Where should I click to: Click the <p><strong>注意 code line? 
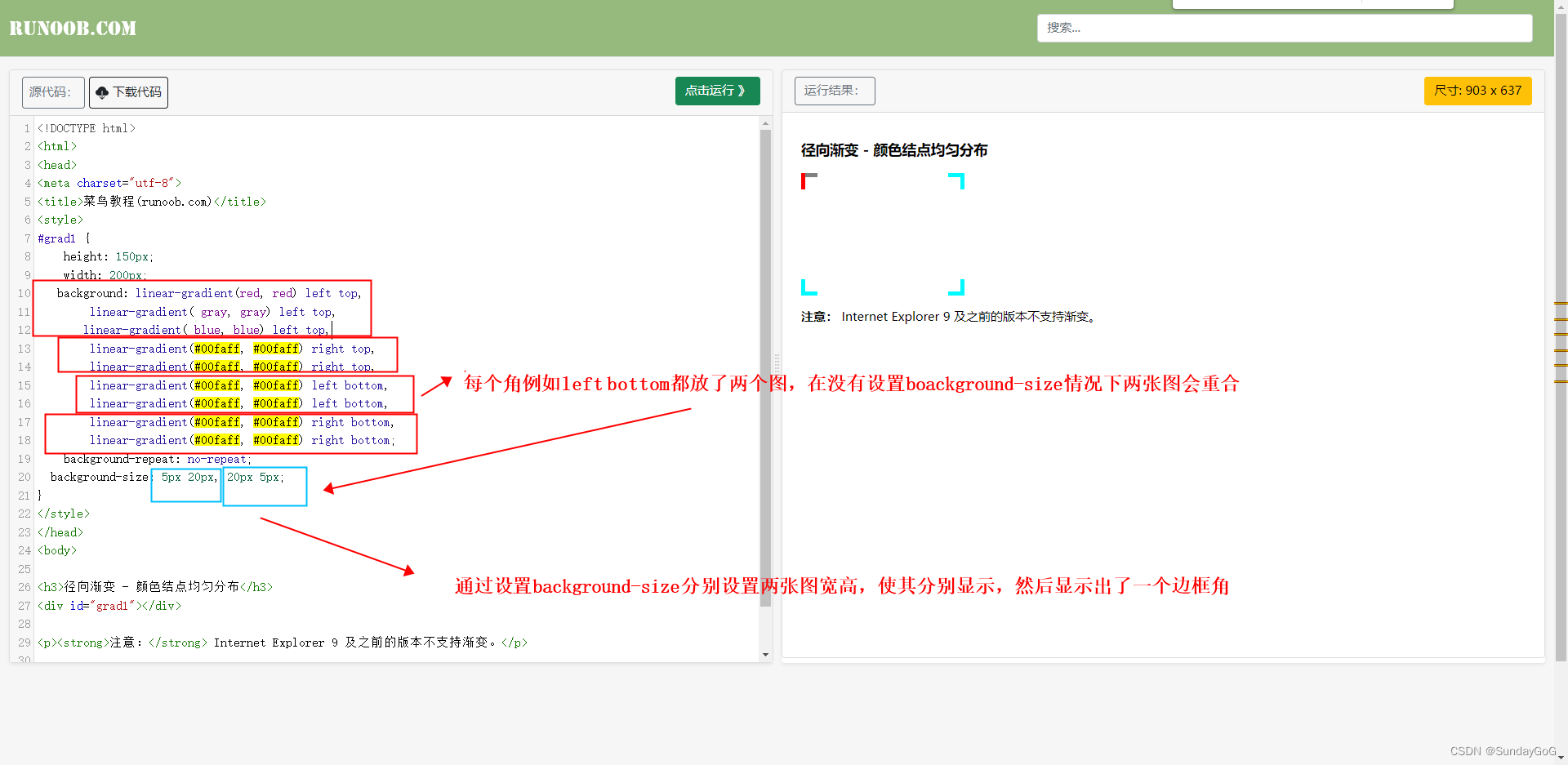pyautogui.click(x=283, y=643)
